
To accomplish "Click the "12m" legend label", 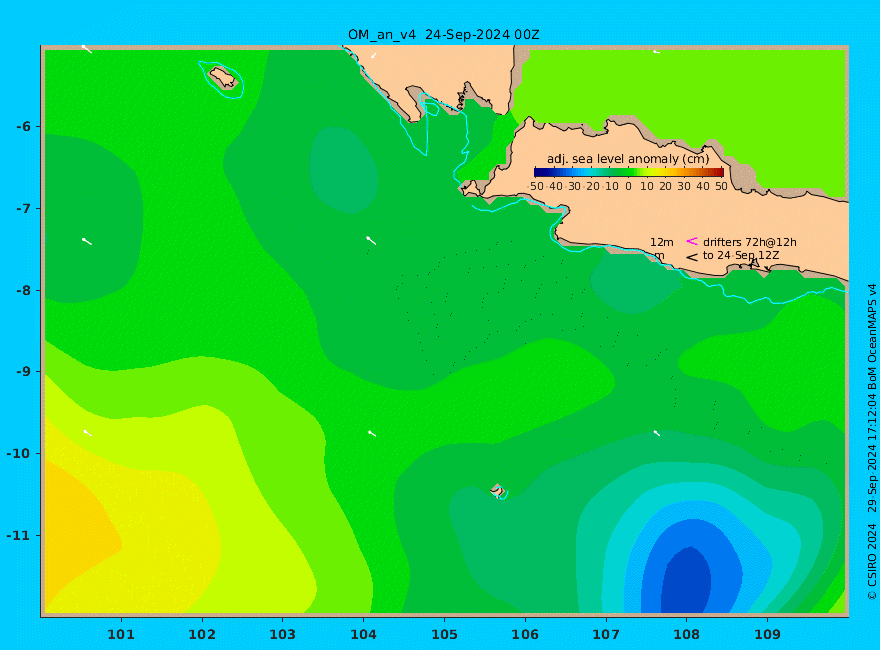I will point(662,242).
